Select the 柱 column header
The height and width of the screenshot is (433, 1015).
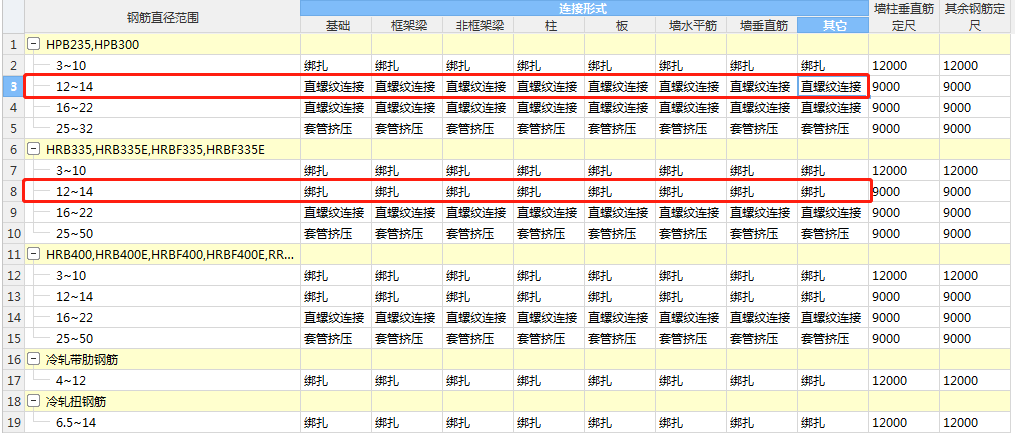[x=550, y=26]
